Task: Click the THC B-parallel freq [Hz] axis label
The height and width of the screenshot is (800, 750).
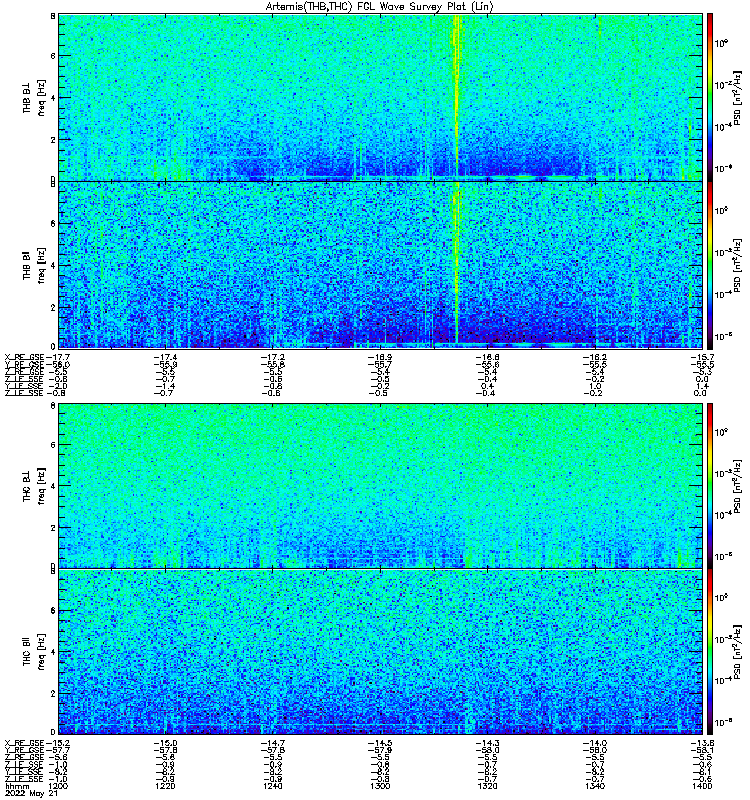Action: pos(41,652)
